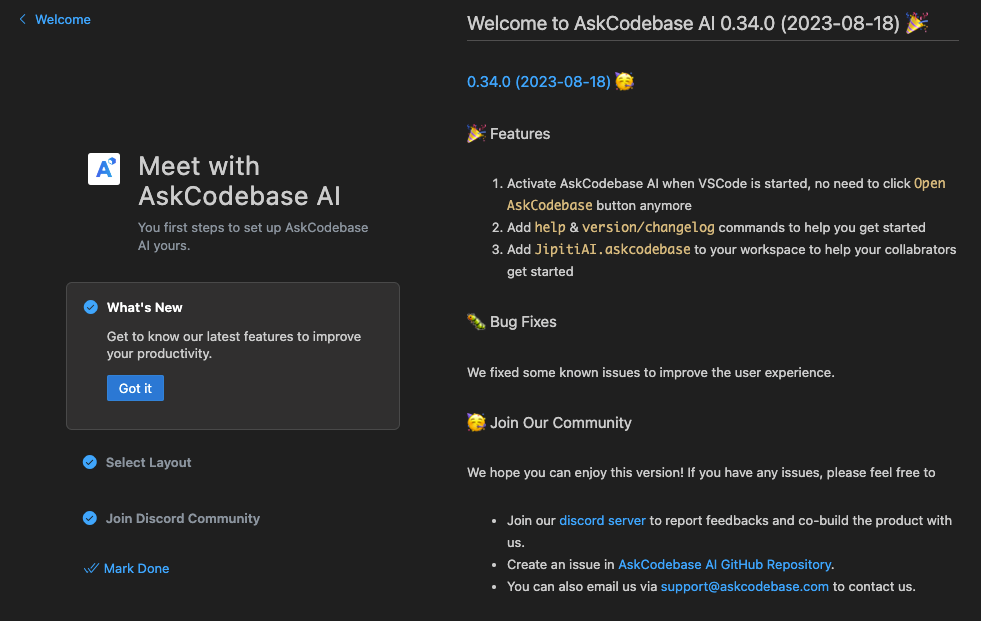981x621 pixels.
Task: Click the version/changelog code text
Action: [x=648, y=228]
